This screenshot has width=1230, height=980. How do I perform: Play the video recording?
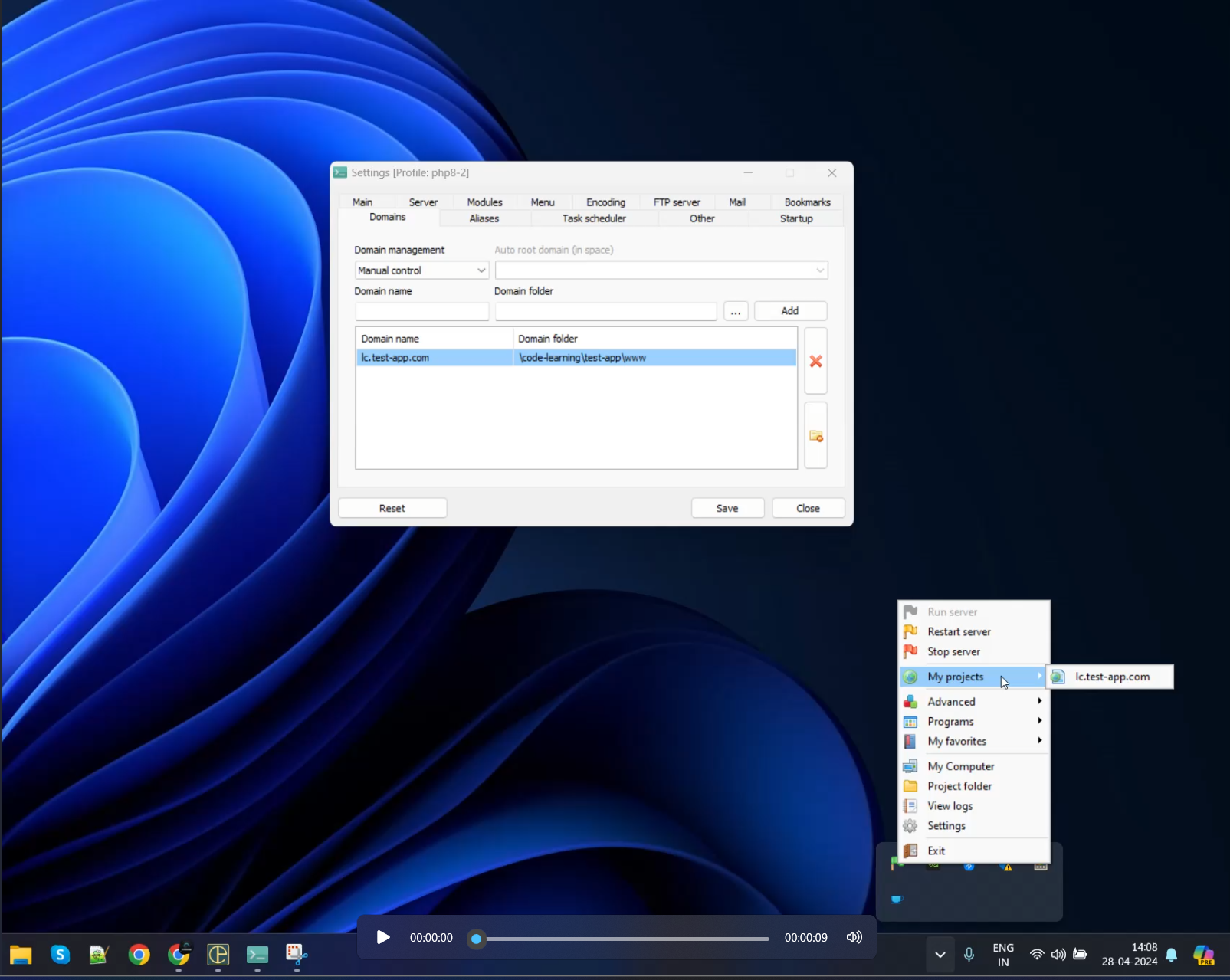pos(383,937)
